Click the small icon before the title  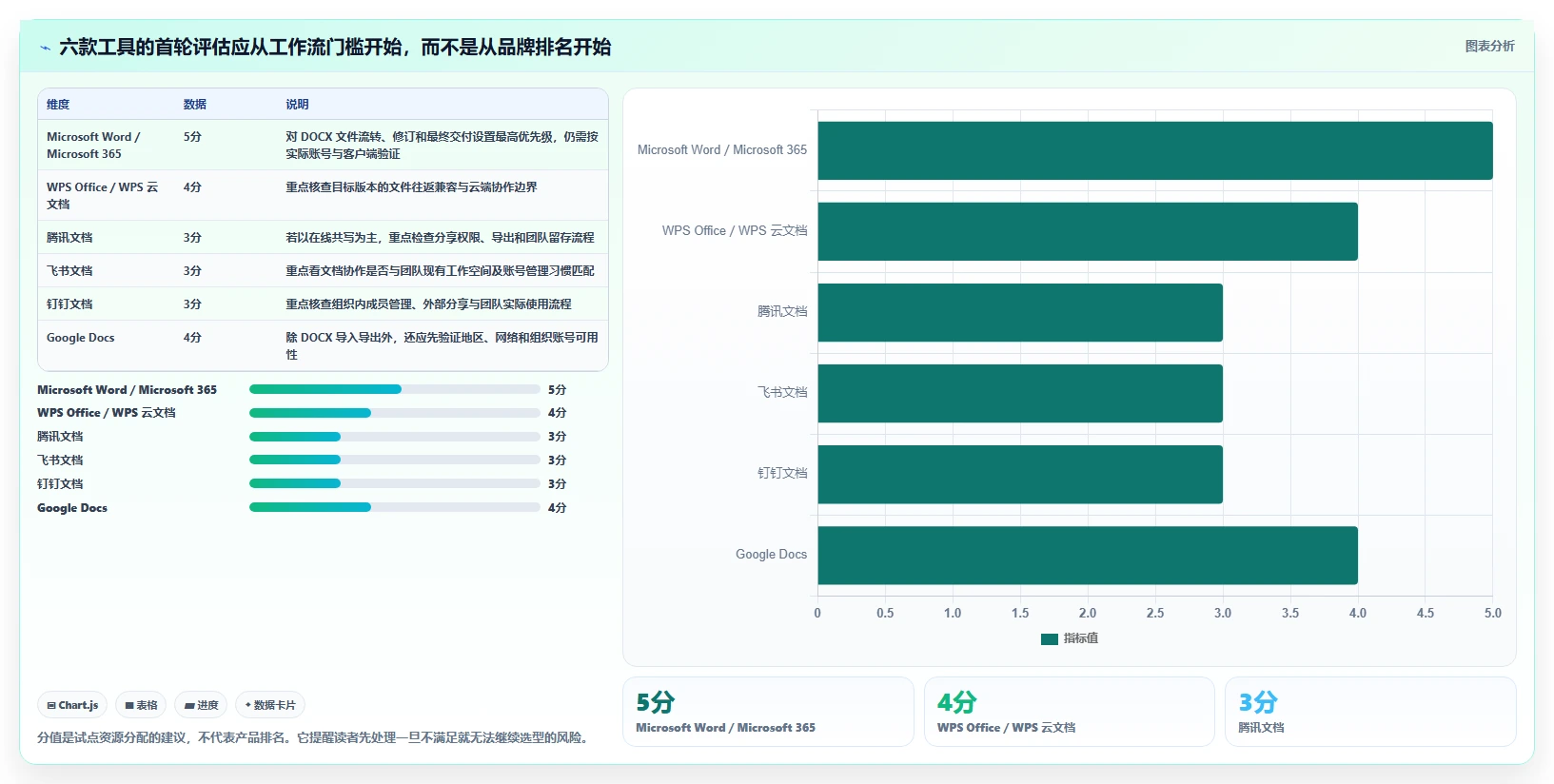coord(45,48)
